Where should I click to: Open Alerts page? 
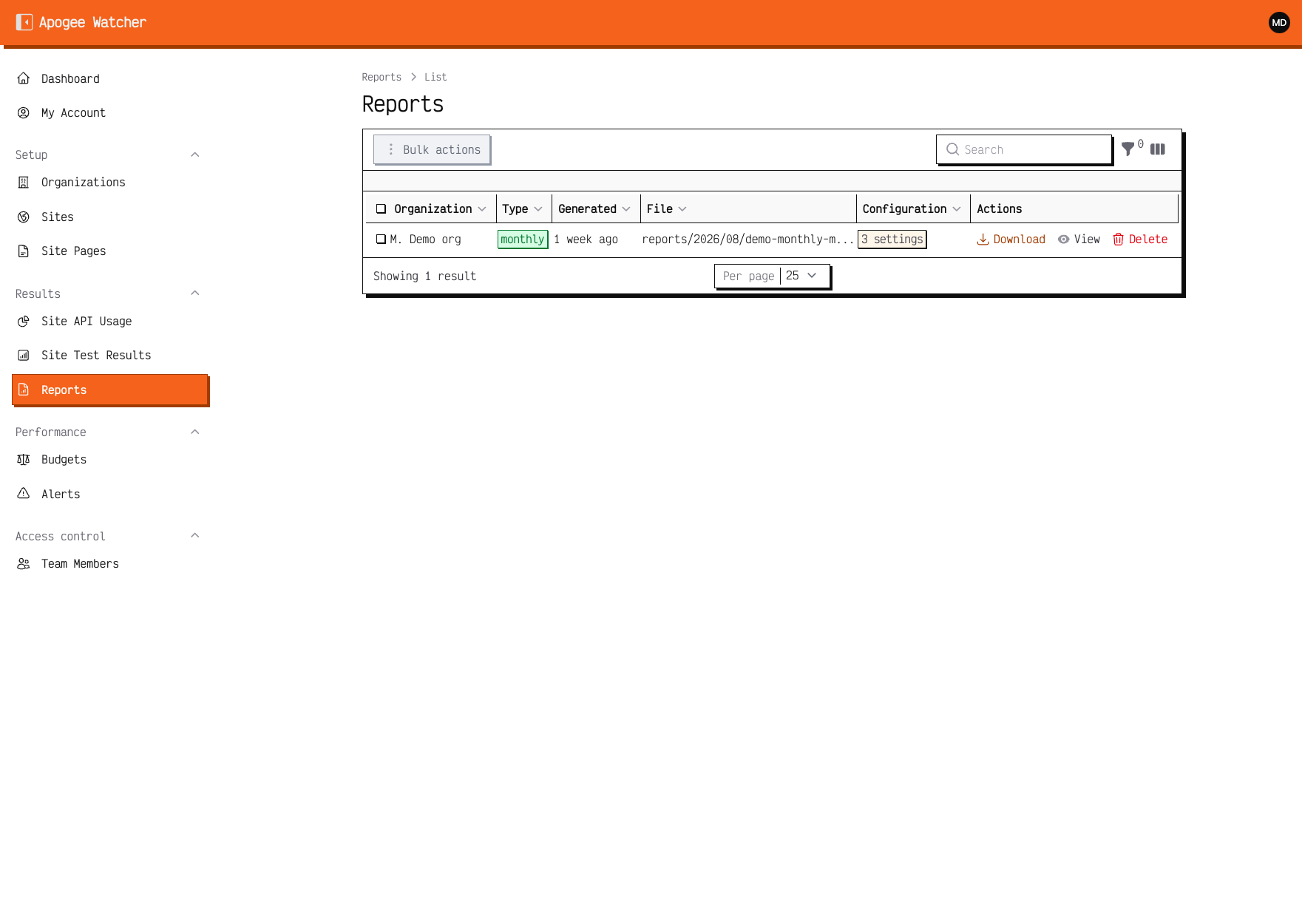(x=109, y=494)
